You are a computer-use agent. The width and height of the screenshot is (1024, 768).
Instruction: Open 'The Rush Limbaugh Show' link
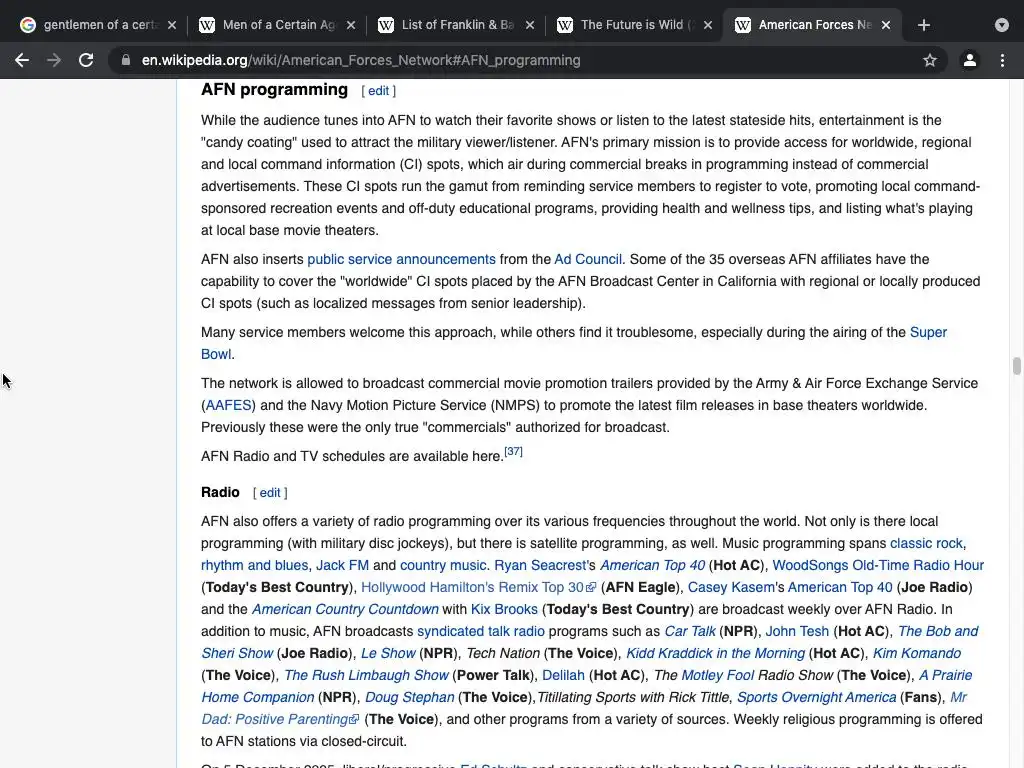click(x=366, y=675)
